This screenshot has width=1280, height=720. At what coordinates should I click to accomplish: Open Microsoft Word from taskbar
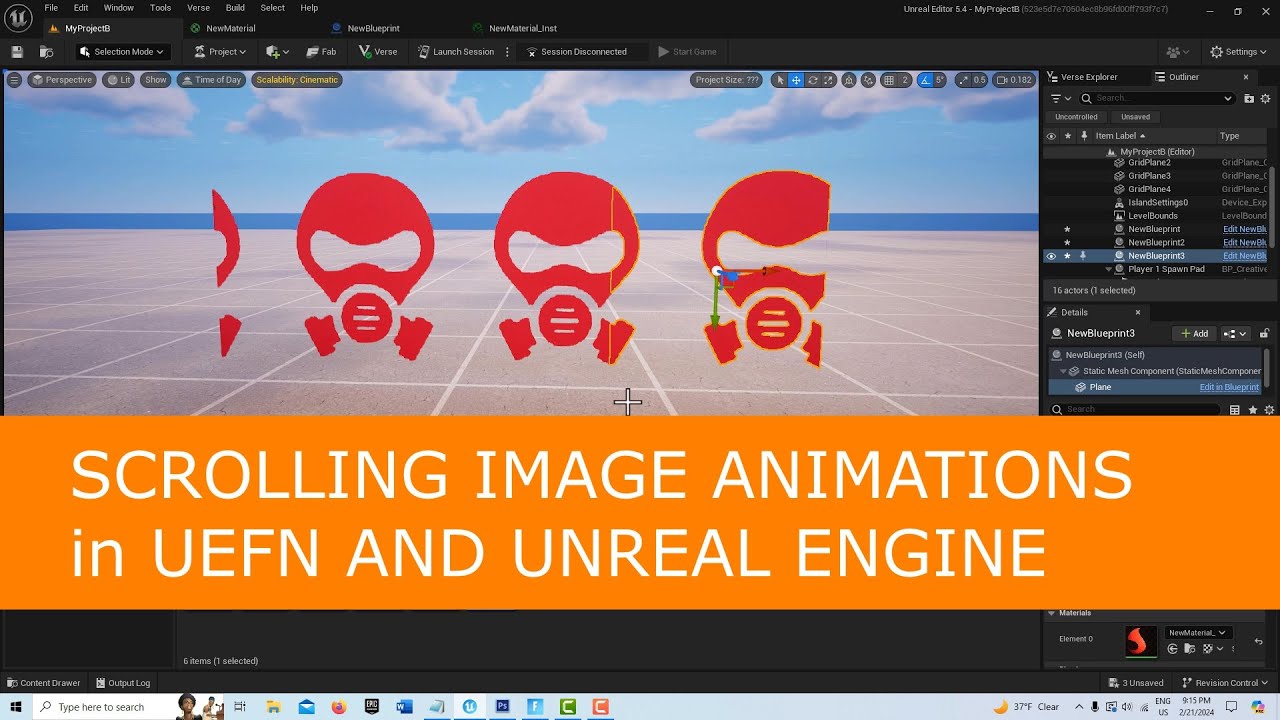tap(404, 707)
